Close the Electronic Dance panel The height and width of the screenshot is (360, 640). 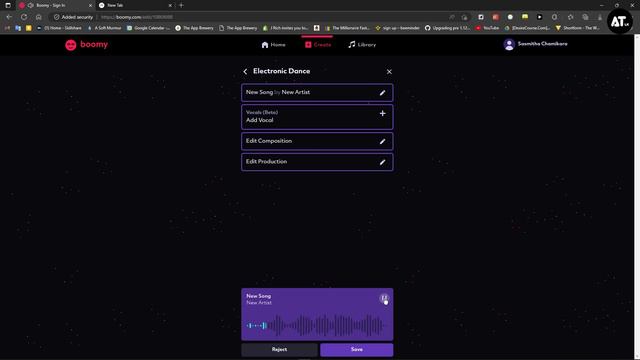389,71
